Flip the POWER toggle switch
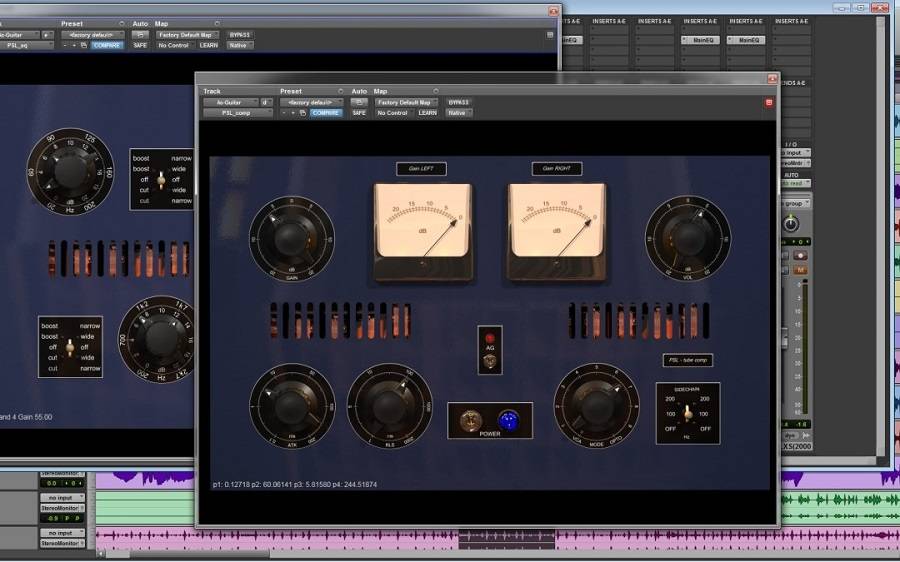The height and width of the screenshot is (562, 900). click(x=471, y=421)
